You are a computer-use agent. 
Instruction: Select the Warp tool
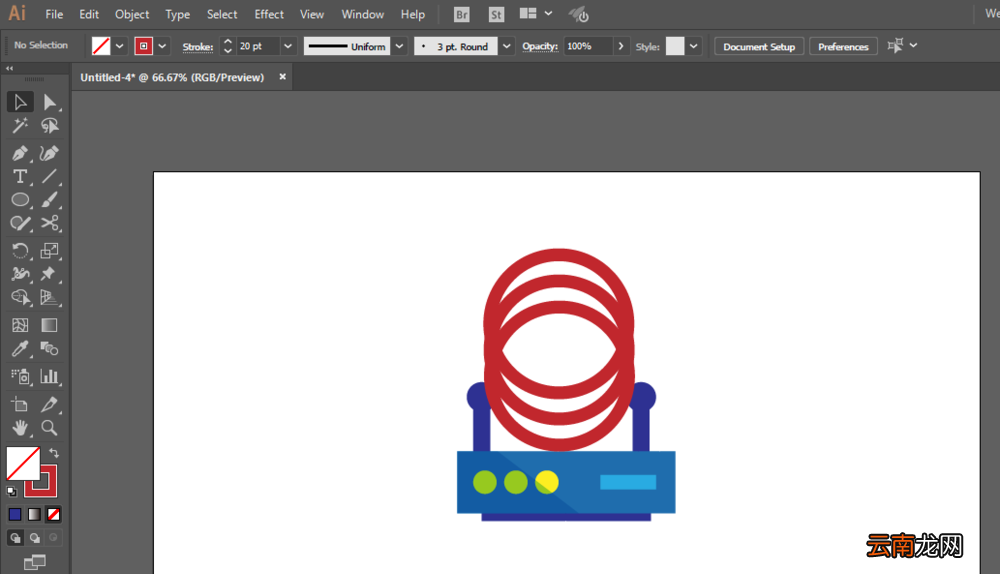(x=20, y=274)
